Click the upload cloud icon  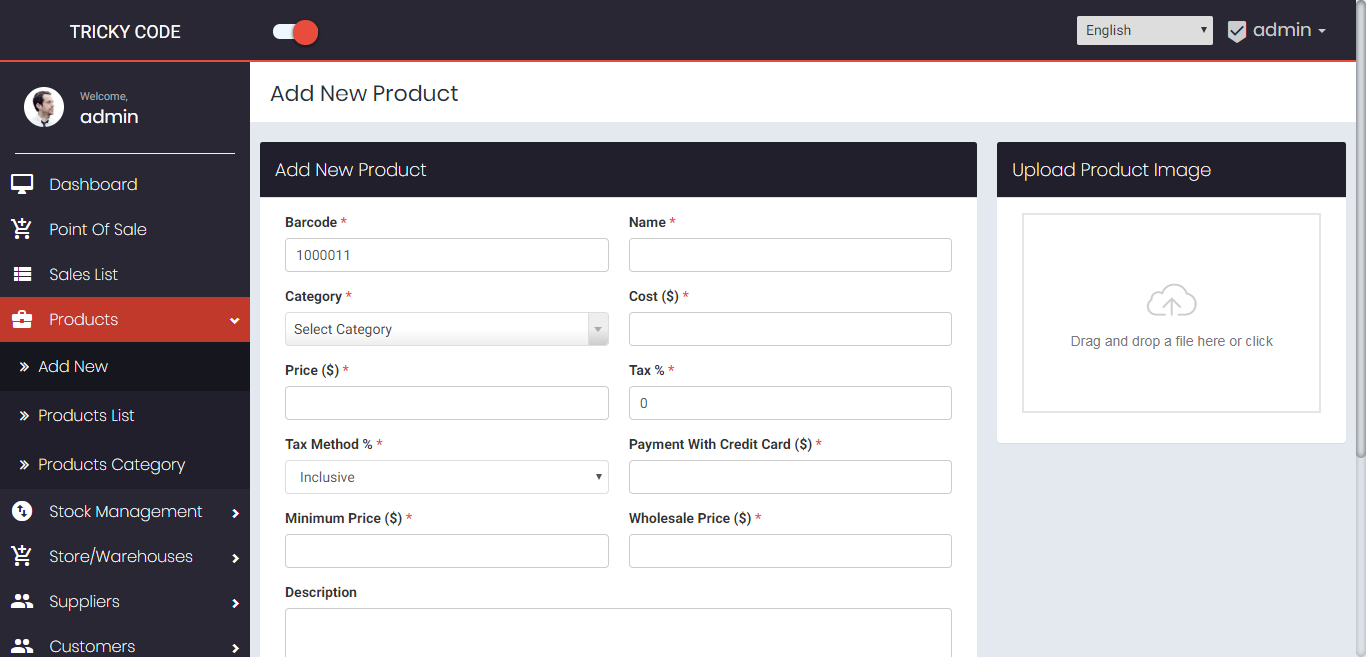click(1171, 299)
